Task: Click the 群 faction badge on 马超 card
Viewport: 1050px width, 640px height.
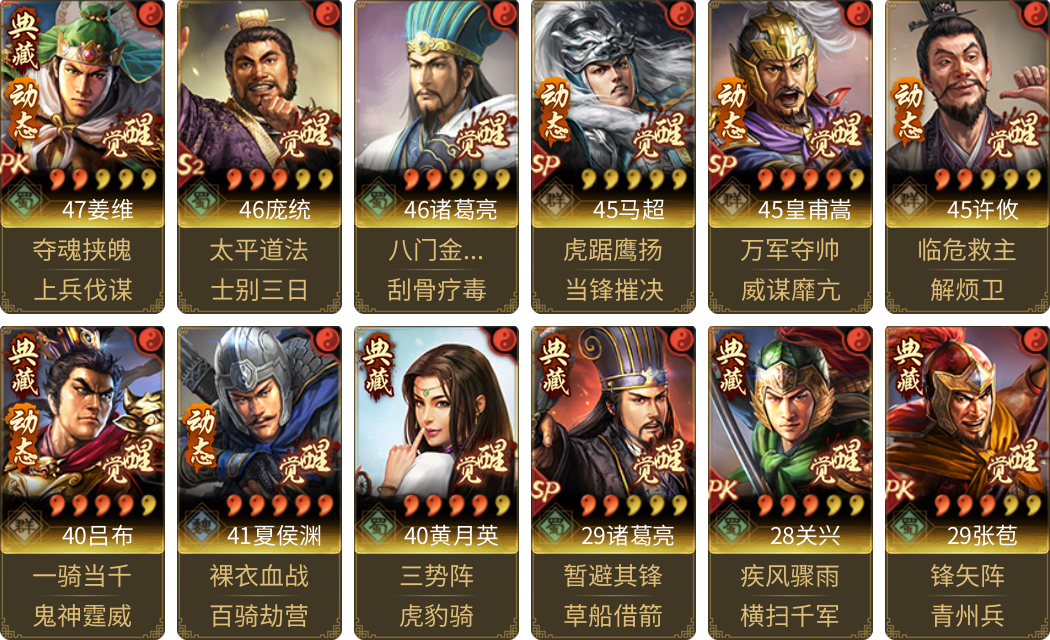Action: click(555, 199)
